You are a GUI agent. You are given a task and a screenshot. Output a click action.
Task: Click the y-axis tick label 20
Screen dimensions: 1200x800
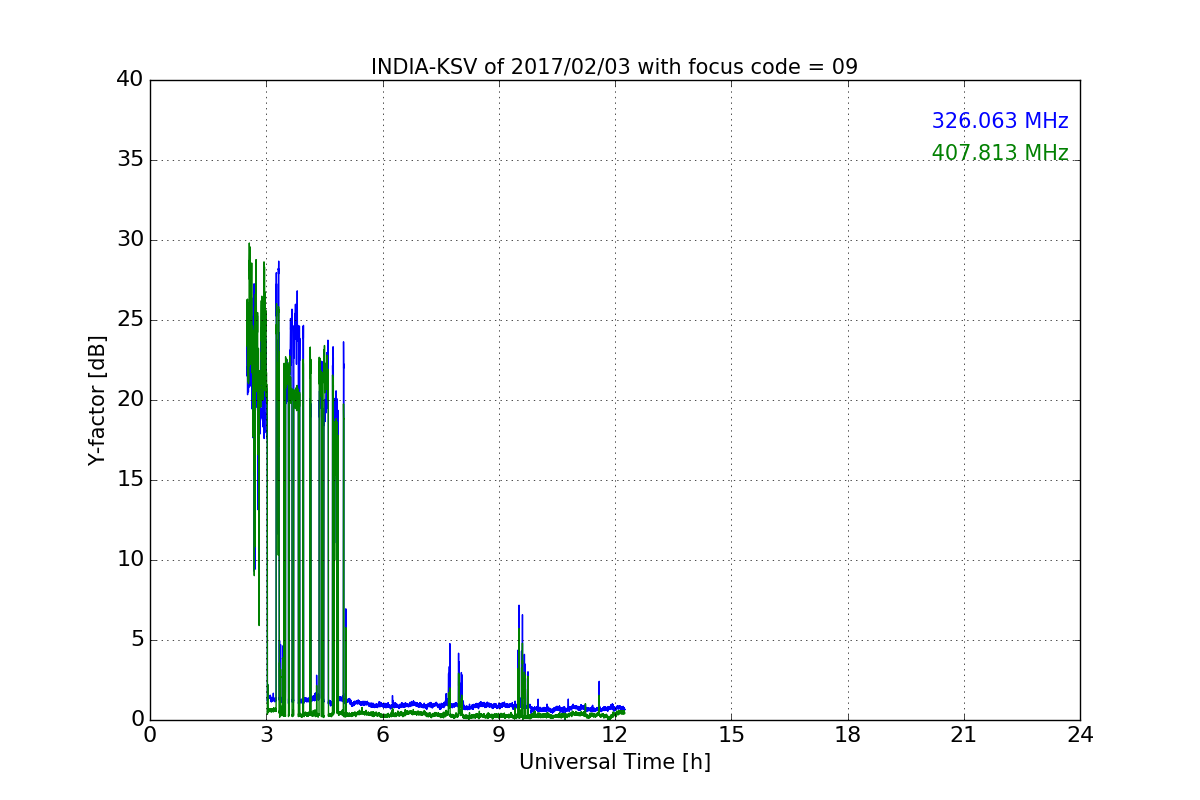tap(130, 400)
